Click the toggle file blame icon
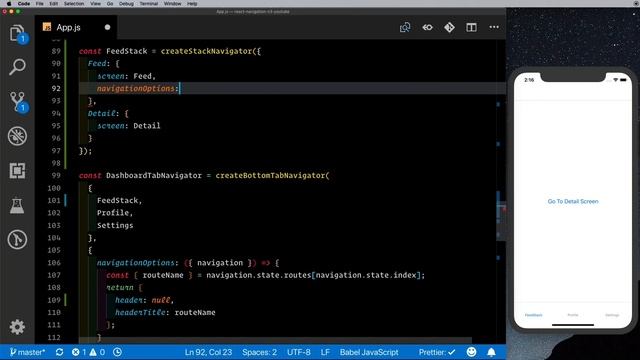This screenshot has height=360, width=640. (427, 27)
